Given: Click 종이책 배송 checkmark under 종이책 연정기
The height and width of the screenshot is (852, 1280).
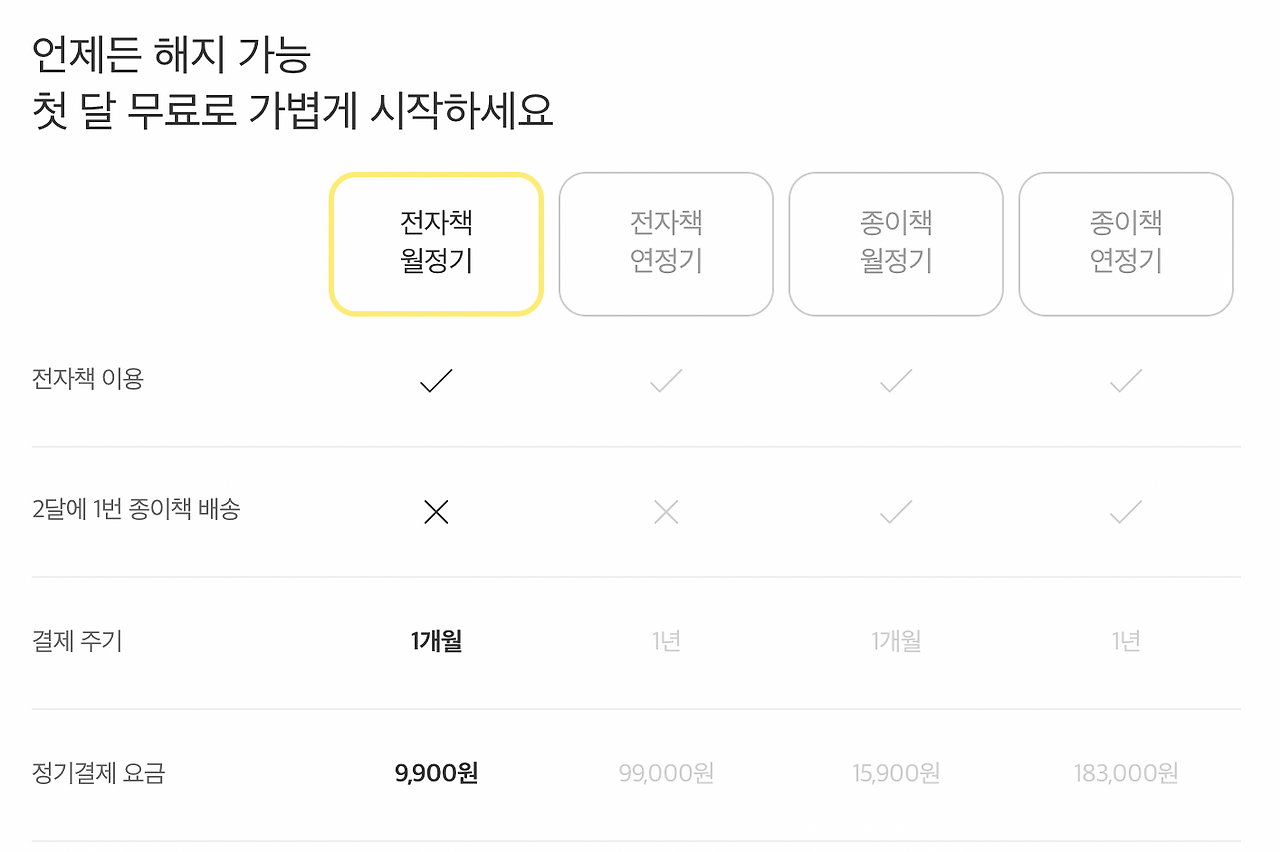Looking at the screenshot, I should [x=1126, y=512].
